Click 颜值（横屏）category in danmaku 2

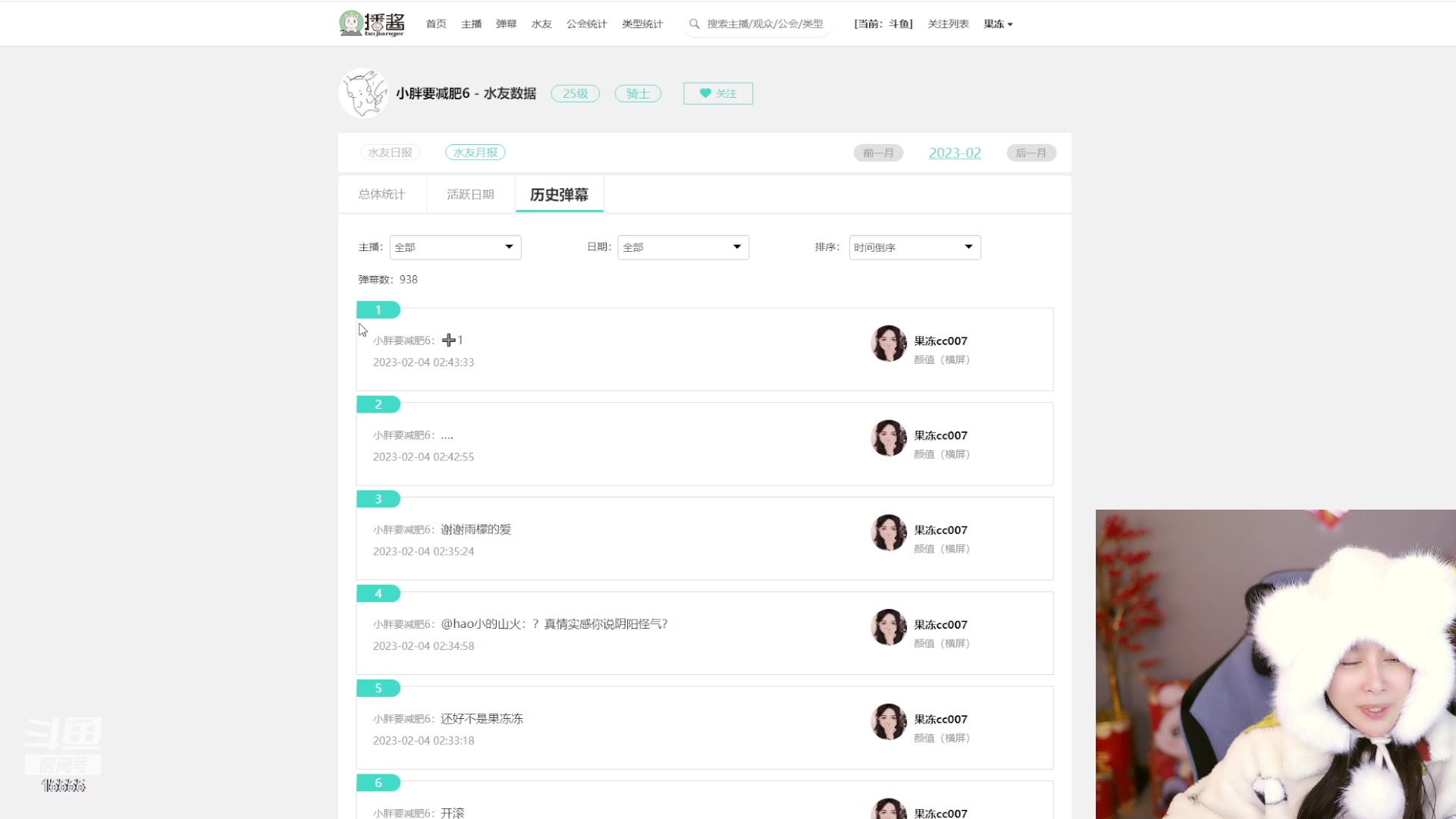coord(942,454)
